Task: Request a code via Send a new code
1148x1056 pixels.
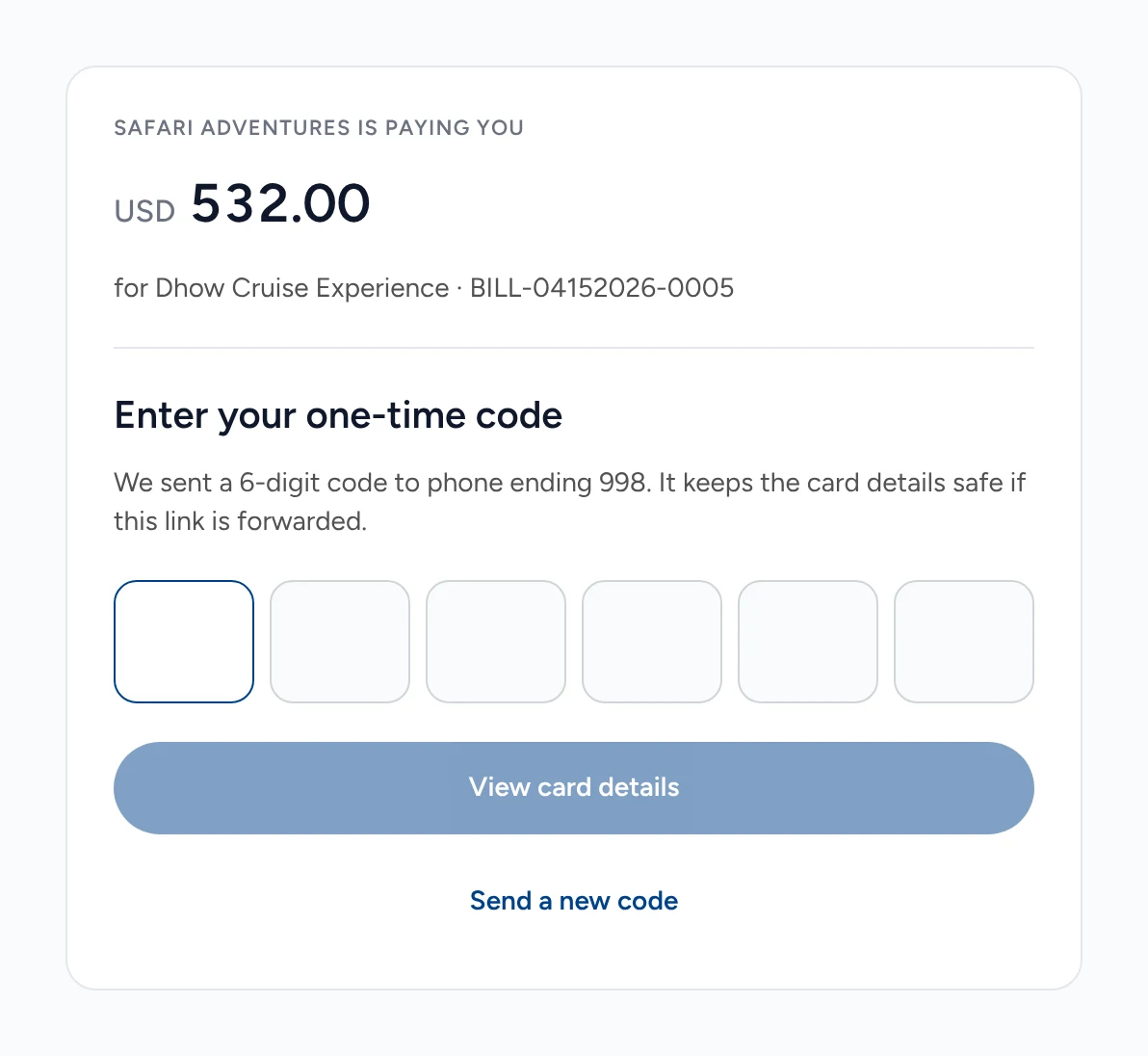Action: pyautogui.click(x=574, y=901)
